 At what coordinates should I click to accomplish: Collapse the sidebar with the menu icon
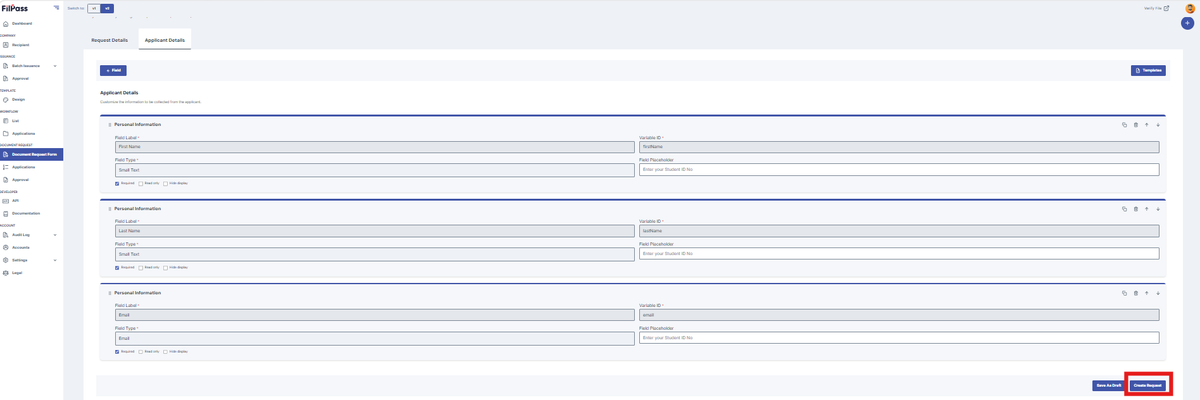[x=56, y=7]
